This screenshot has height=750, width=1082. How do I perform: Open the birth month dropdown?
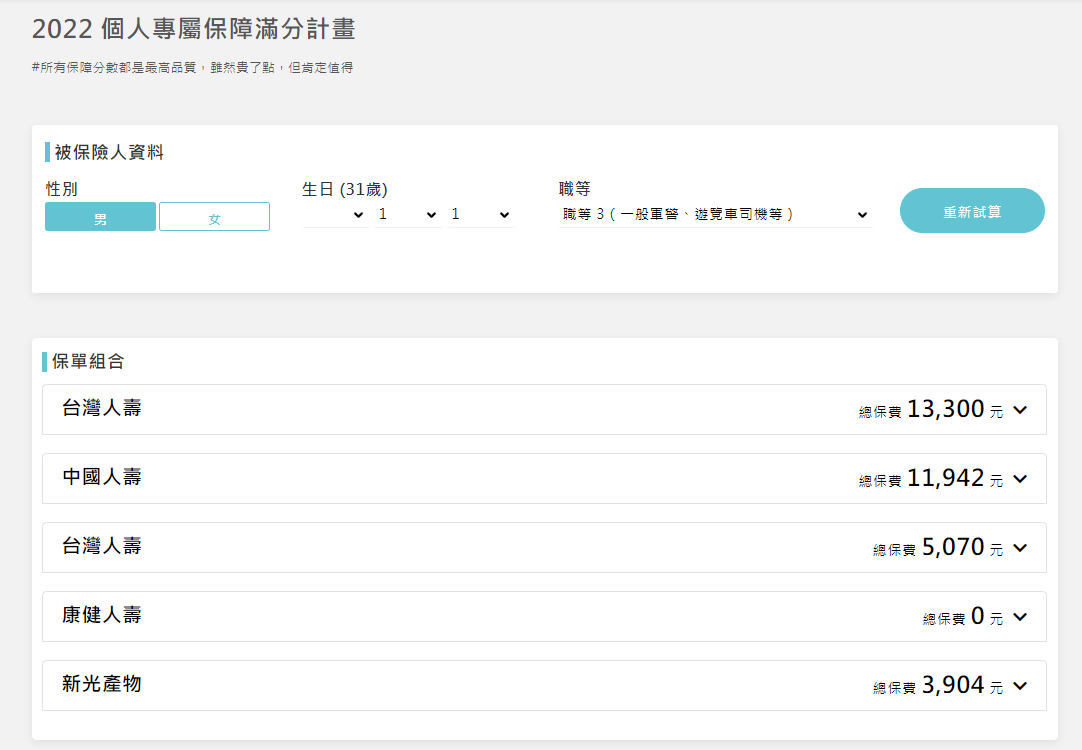(408, 215)
